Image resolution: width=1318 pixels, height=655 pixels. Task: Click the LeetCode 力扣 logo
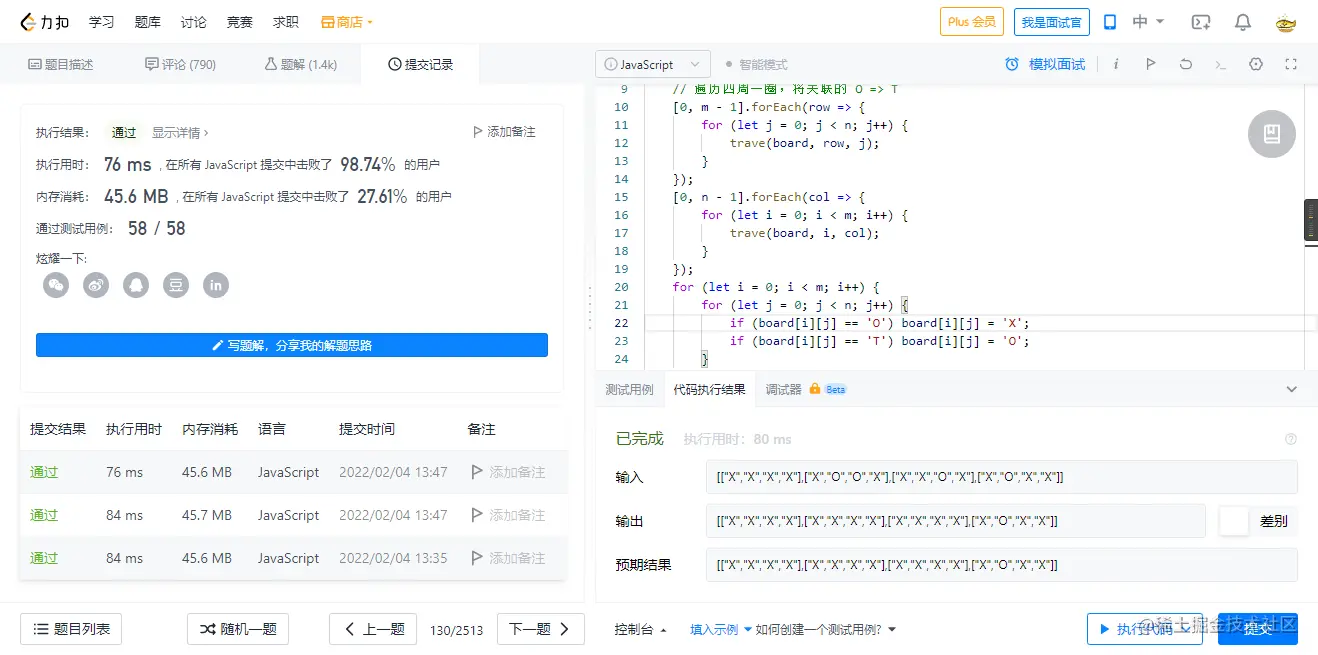(47, 22)
